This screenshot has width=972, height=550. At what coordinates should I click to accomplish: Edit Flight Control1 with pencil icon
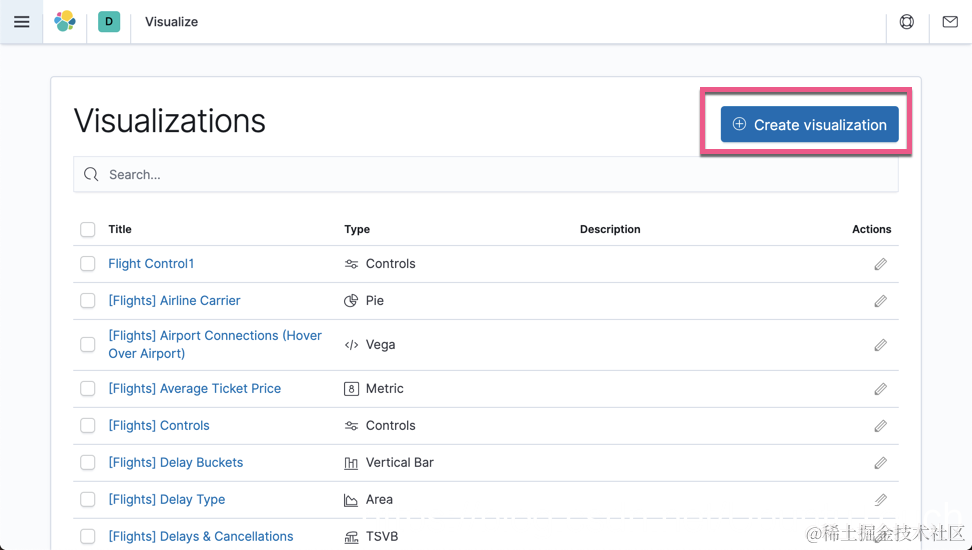[880, 264]
